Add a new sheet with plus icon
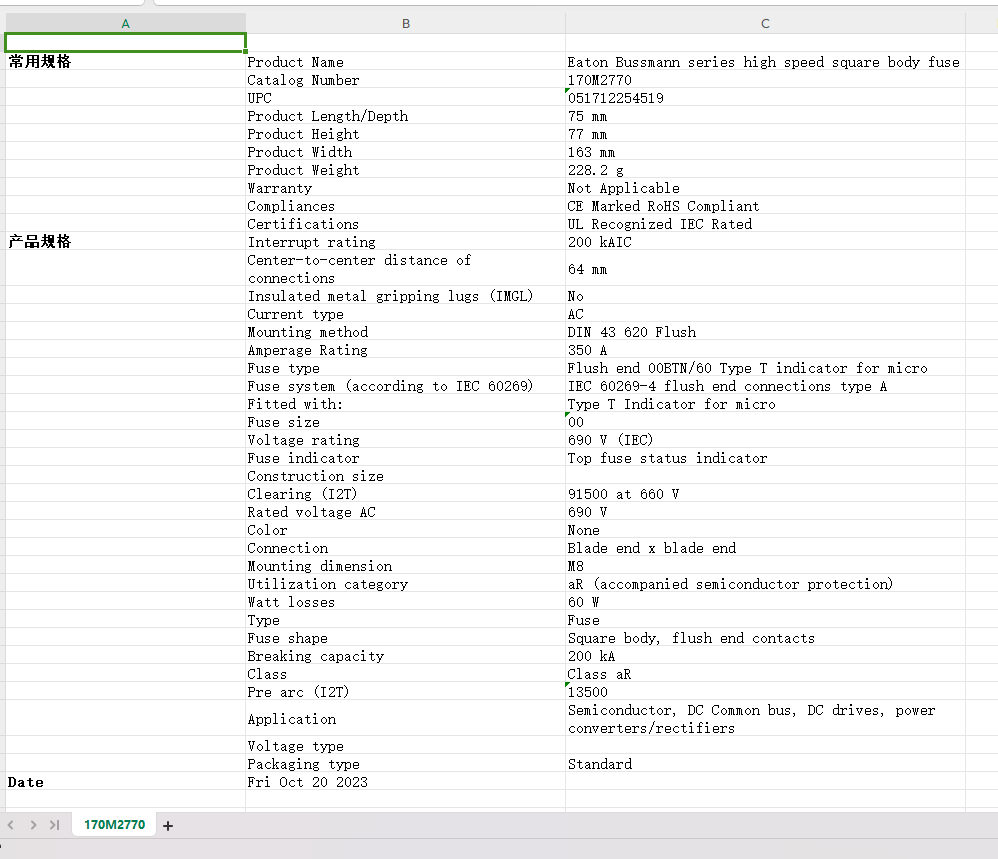The image size is (998, 859). pyautogui.click(x=168, y=825)
